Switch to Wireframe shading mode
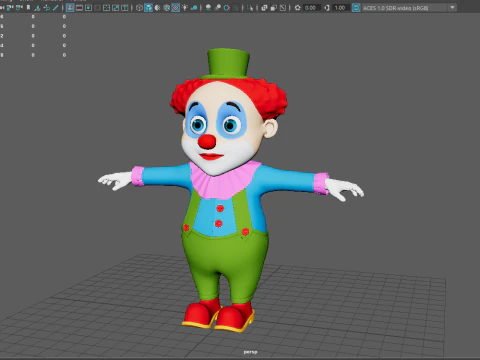 pos(139,8)
